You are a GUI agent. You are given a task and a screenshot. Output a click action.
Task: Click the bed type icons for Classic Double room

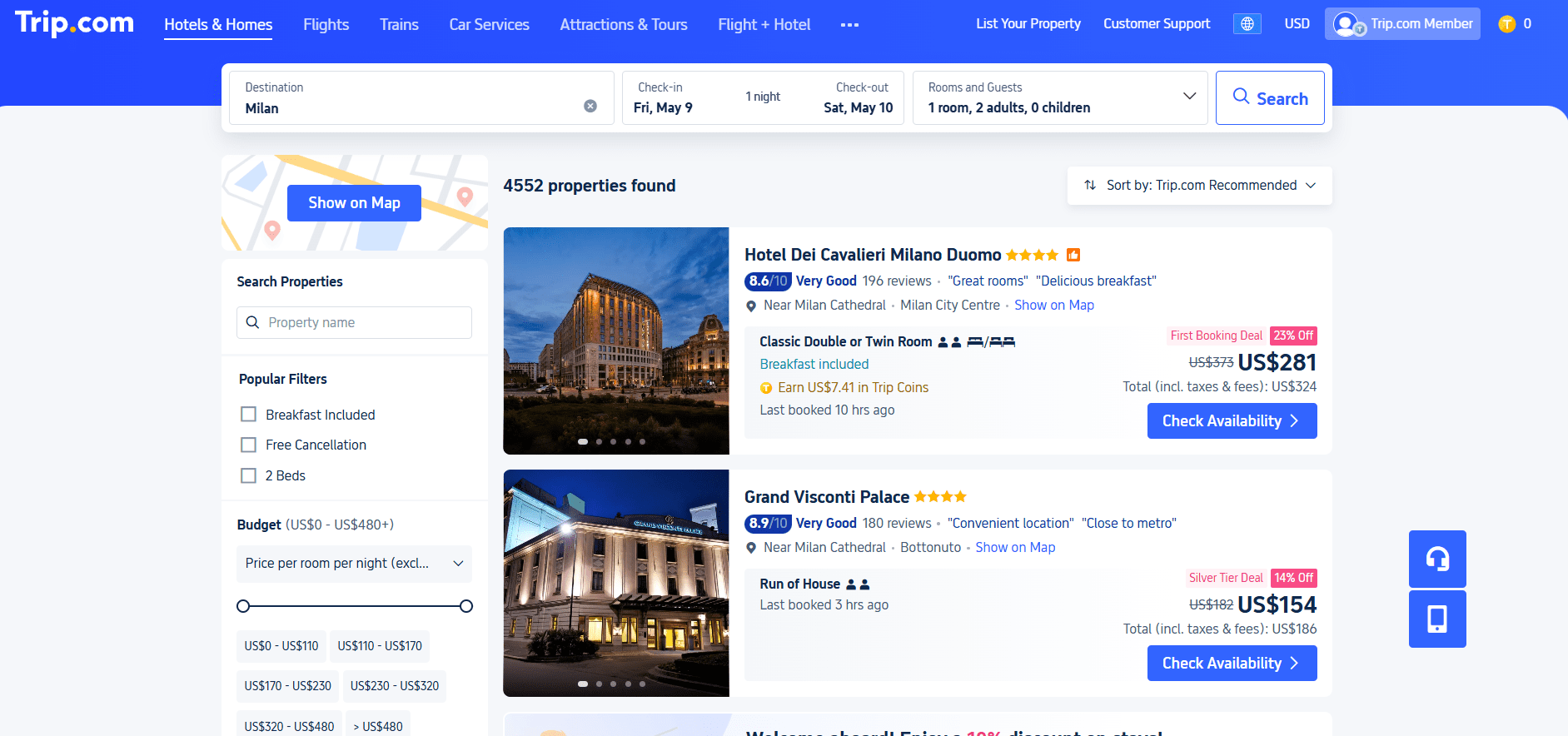[x=991, y=342]
